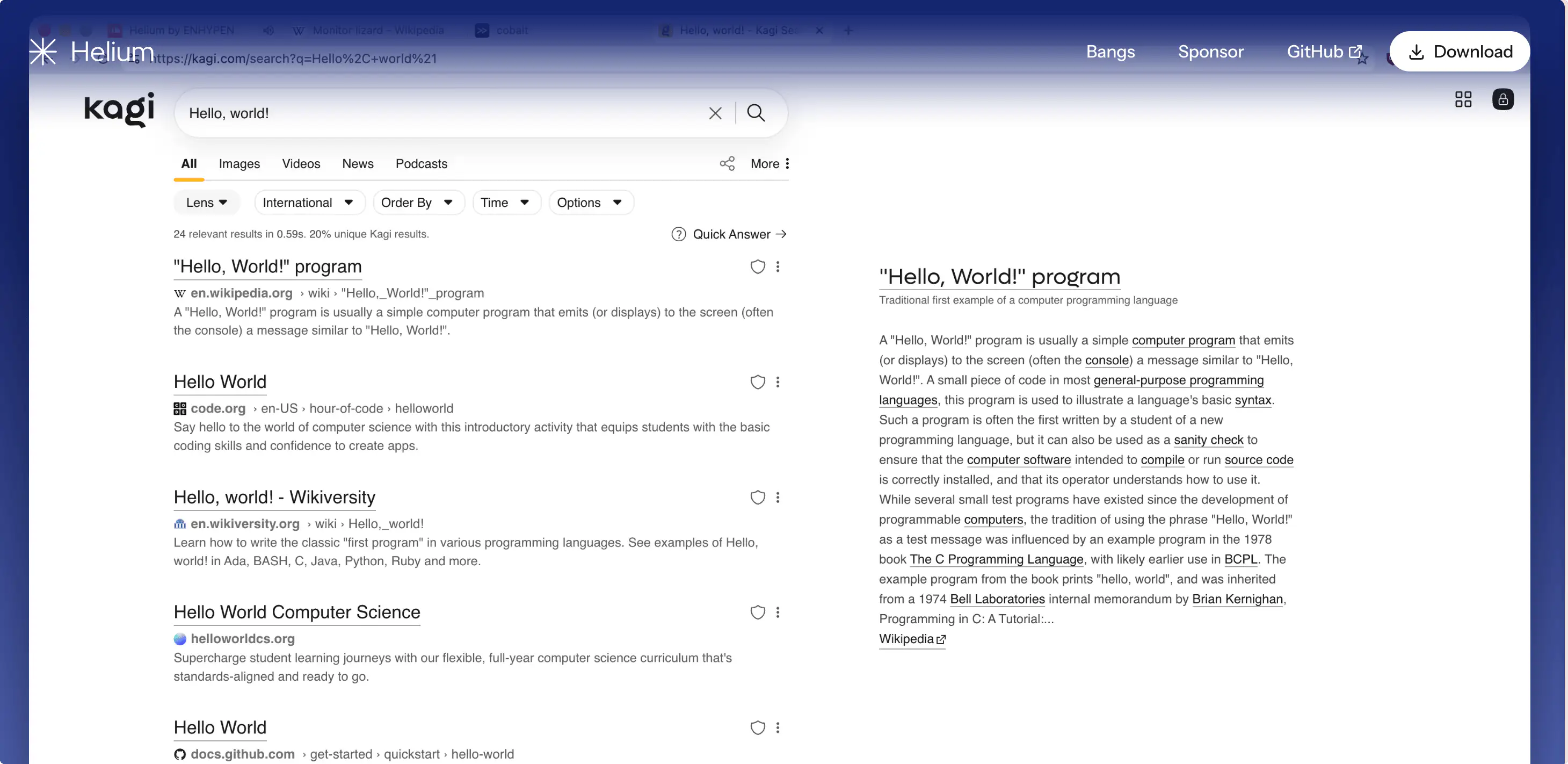The height and width of the screenshot is (764, 1568).
Task: Switch to the Podcasts tab
Action: 421,164
